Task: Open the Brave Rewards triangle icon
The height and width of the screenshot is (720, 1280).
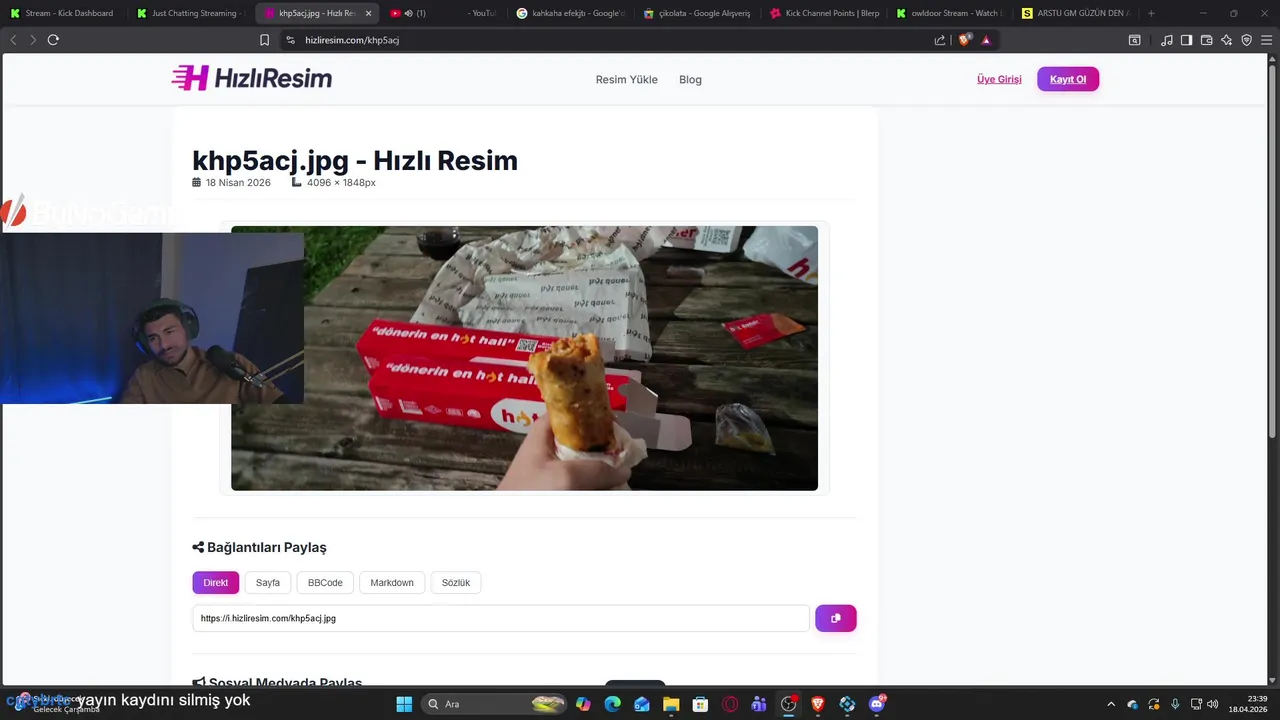Action: (x=986, y=40)
